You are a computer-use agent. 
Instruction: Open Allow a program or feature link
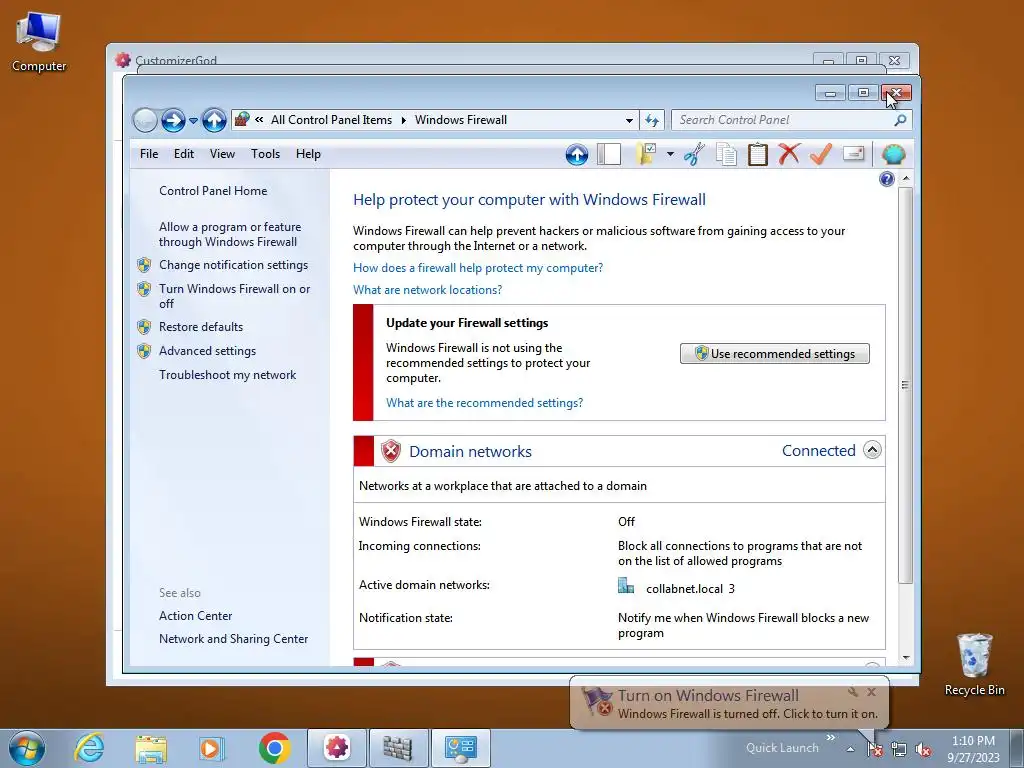[230, 234]
